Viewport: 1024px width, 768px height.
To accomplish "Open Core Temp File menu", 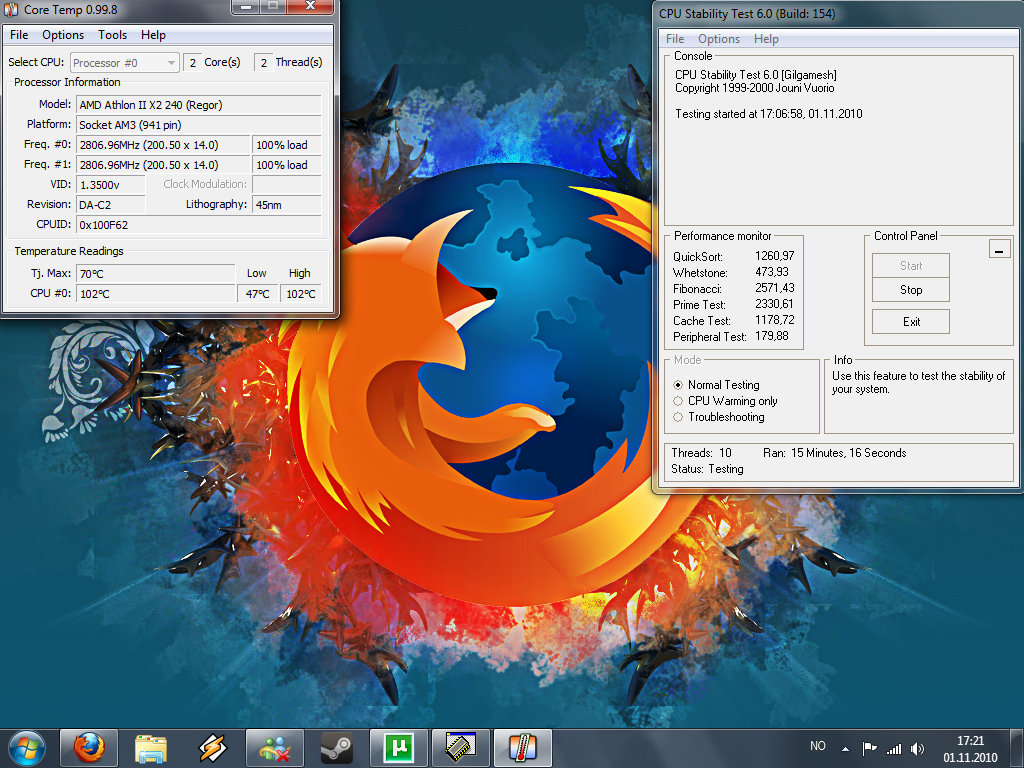I will (x=19, y=35).
